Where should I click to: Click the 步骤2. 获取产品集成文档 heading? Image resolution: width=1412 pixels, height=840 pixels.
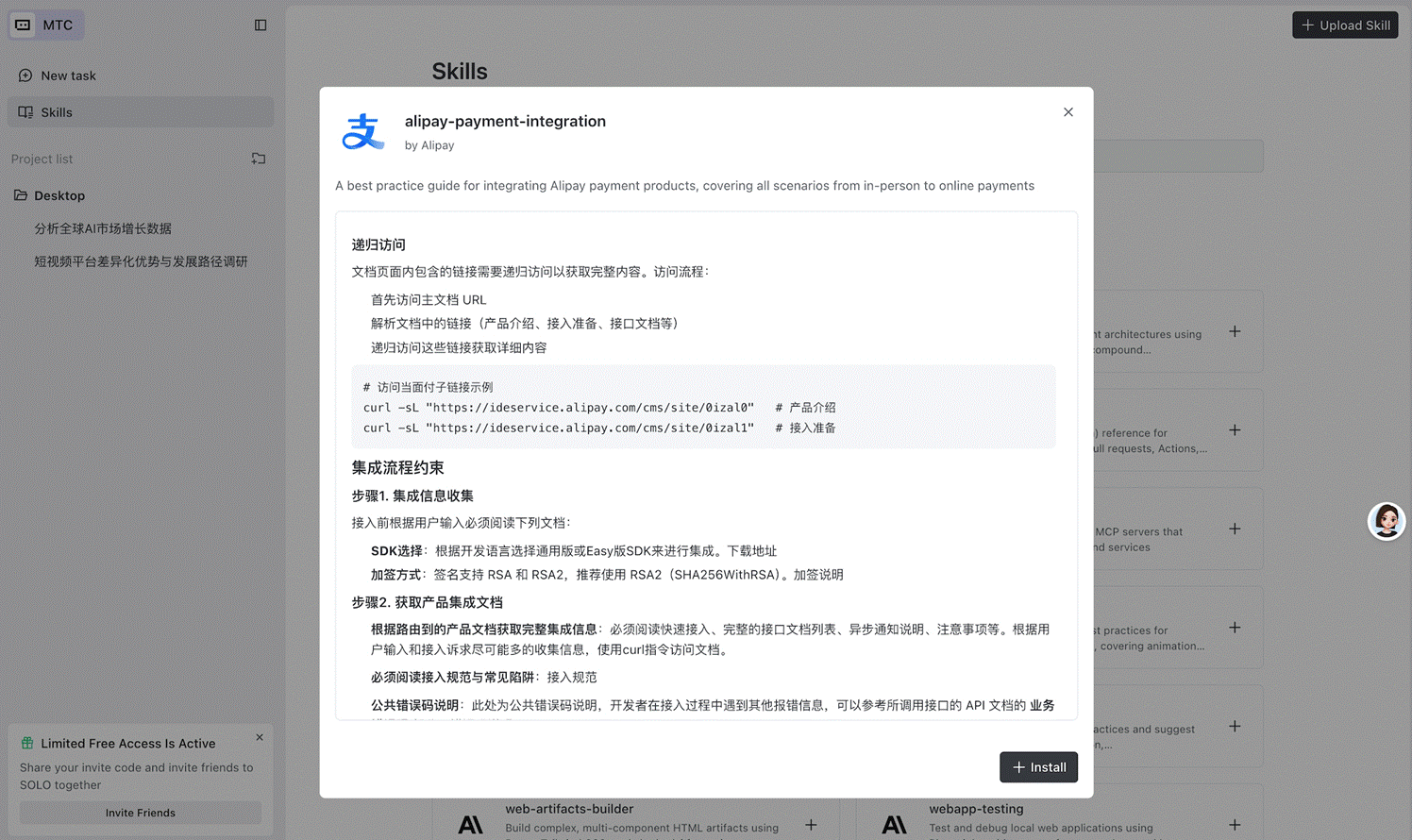tap(428, 603)
